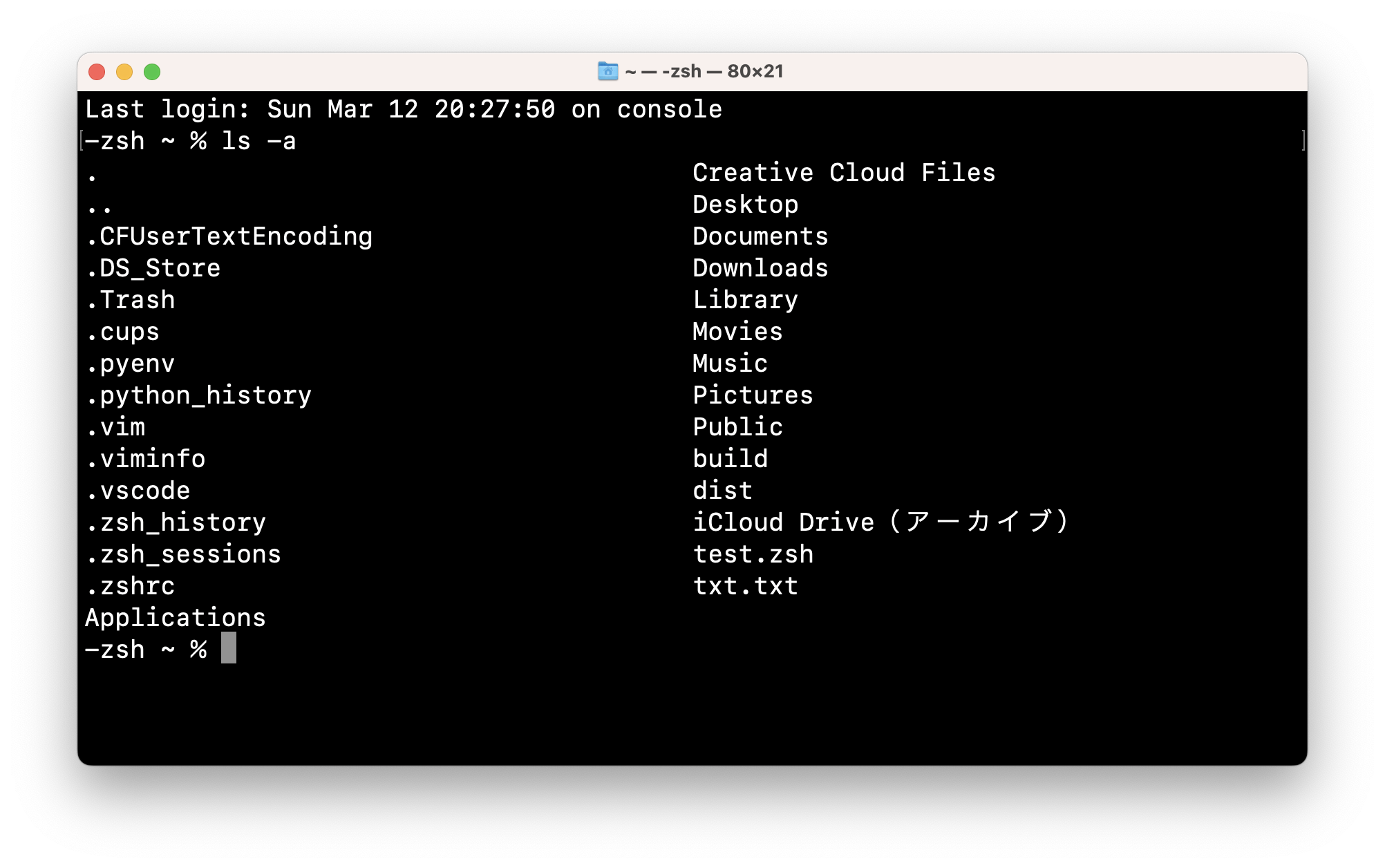Click the '.python_history' entry

199,396
